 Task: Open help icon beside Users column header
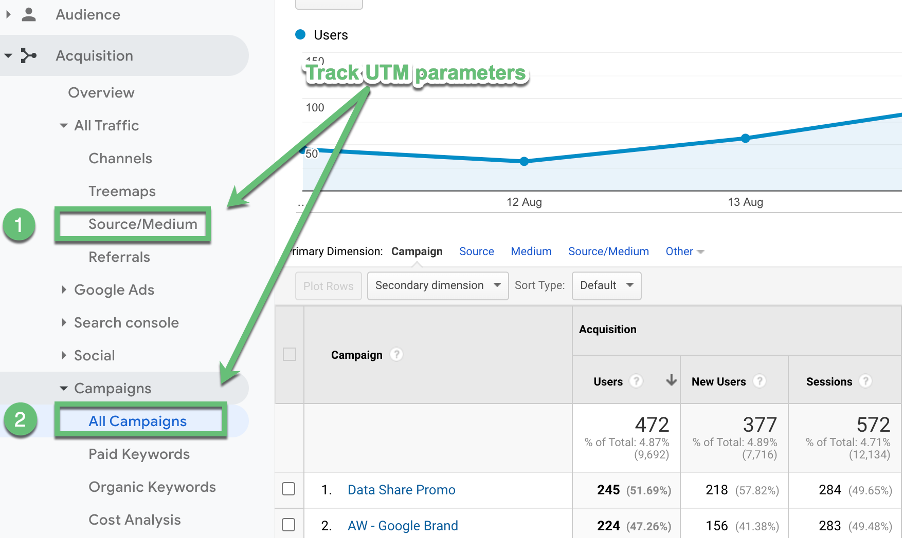pyautogui.click(x=636, y=381)
